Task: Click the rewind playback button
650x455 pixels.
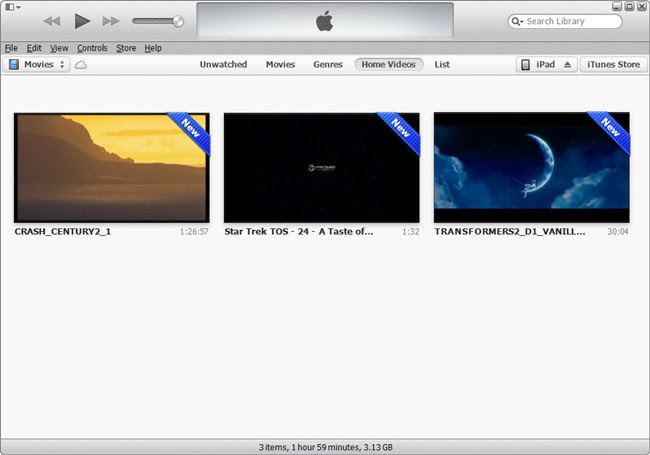Action: click(x=52, y=21)
